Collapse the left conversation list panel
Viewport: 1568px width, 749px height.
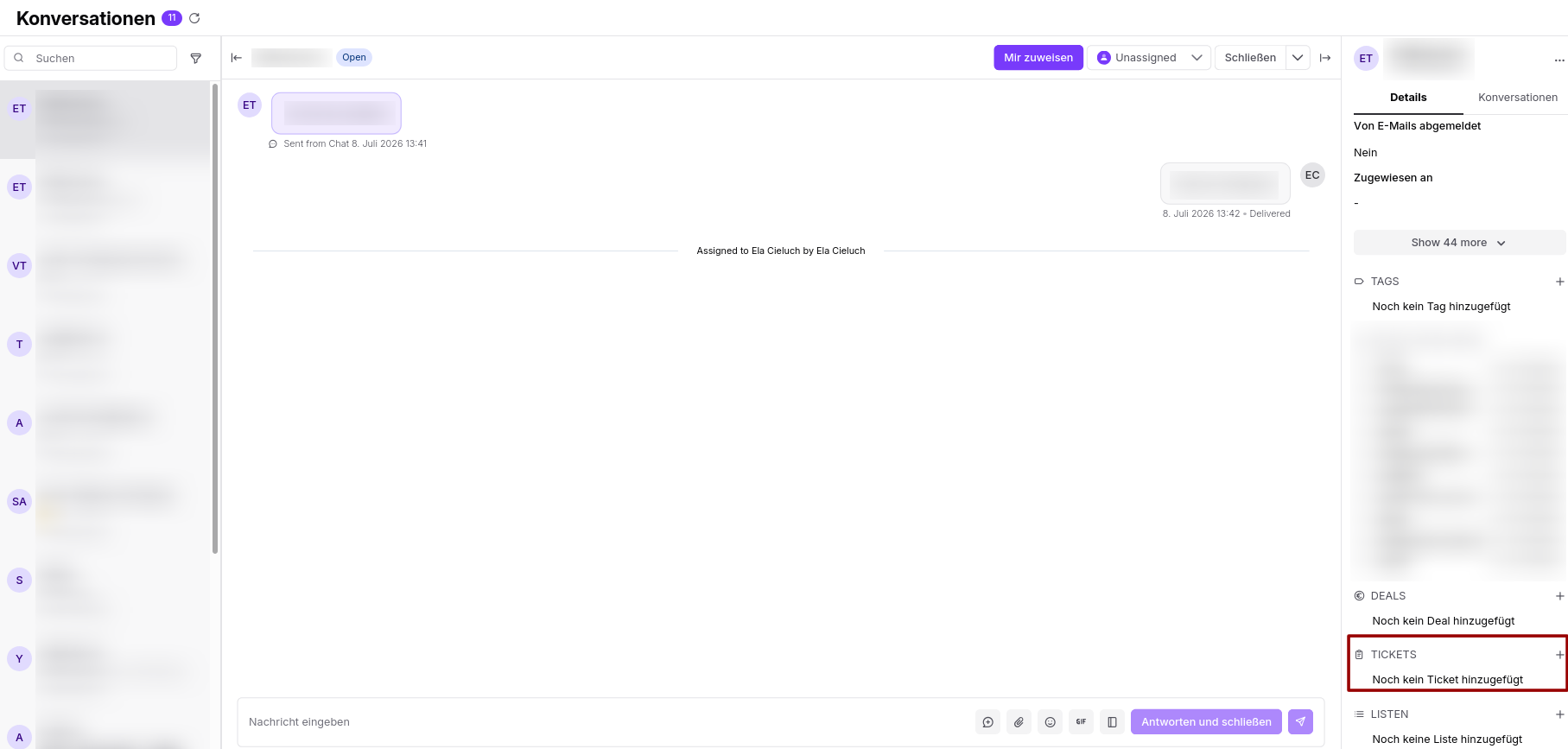tap(236, 58)
